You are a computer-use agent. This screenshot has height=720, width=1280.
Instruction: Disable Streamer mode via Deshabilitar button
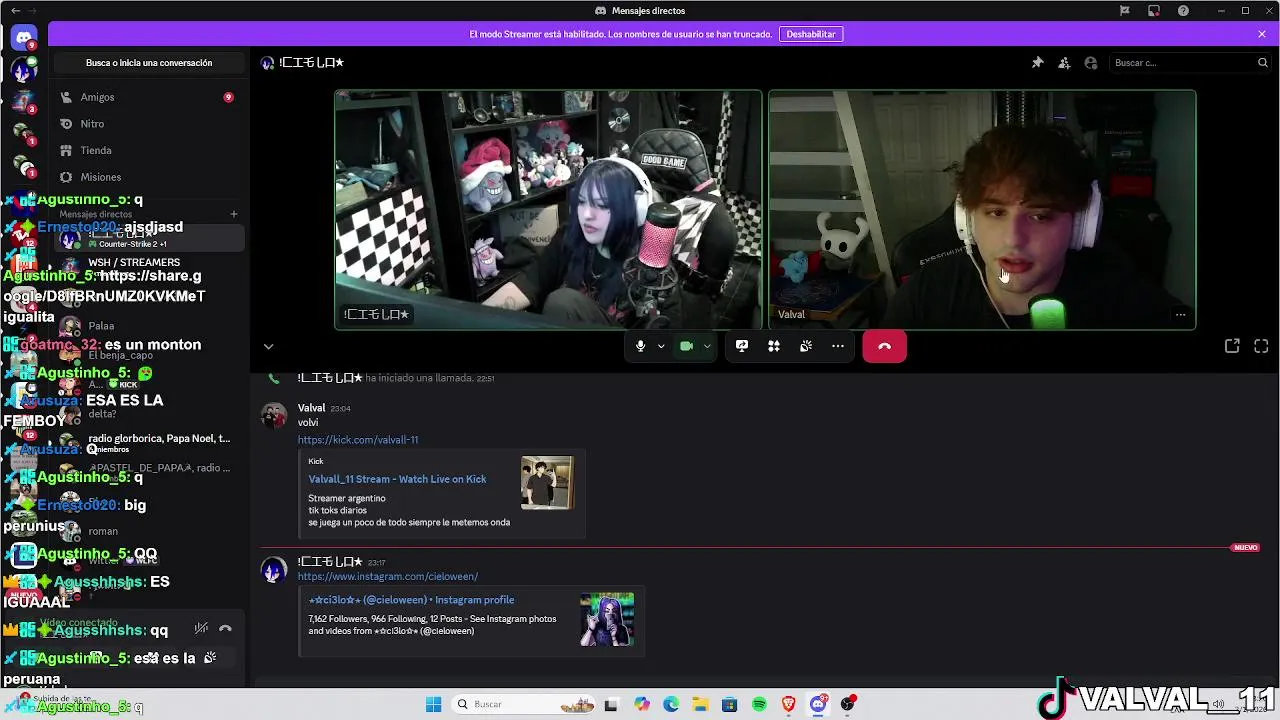point(811,34)
